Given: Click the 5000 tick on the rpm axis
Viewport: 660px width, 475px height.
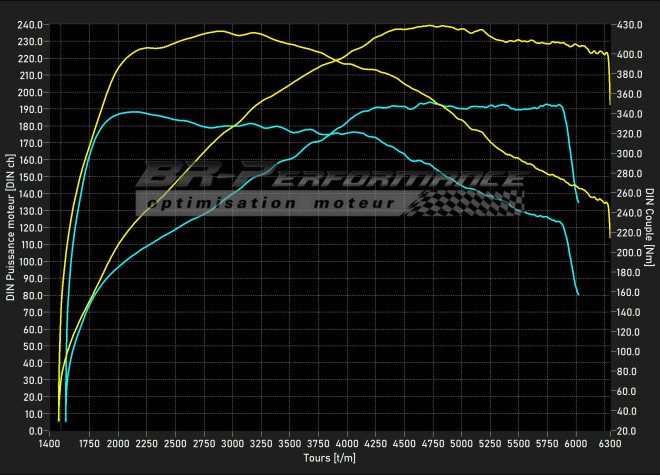Looking at the screenshot, I should pos(462,442).
